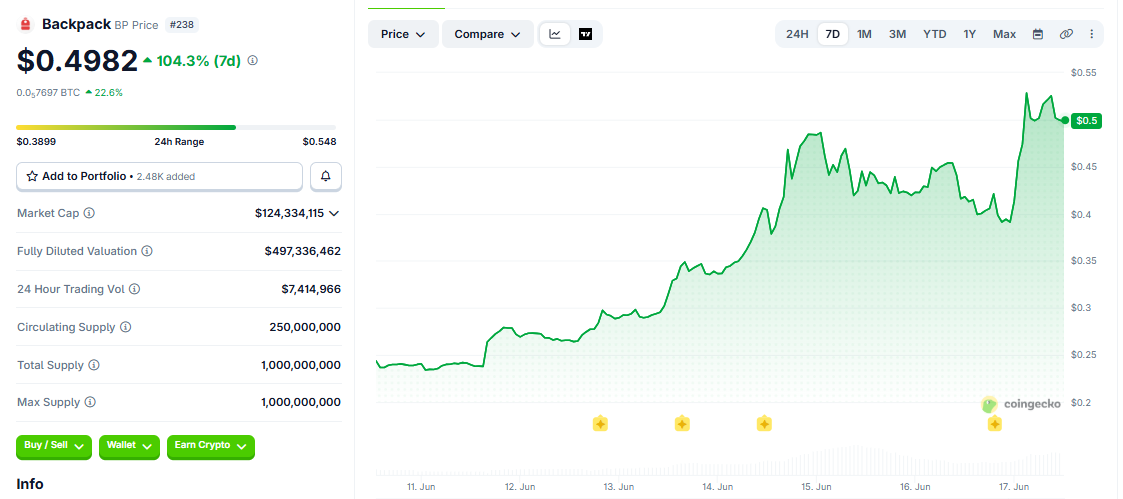
Task: Click the 250,000,000 circulating supply value
Action: (x=305, y=327)
